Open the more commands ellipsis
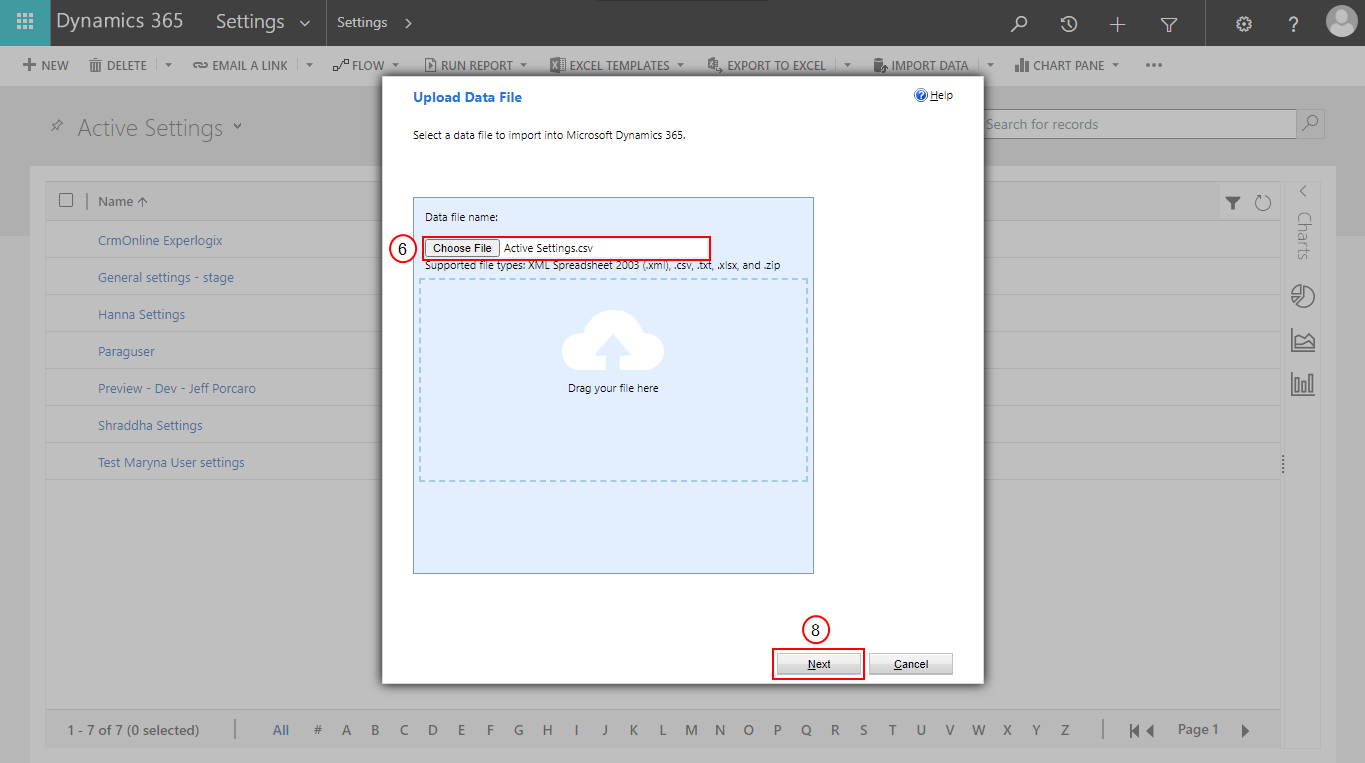 tap(1154, 65)
